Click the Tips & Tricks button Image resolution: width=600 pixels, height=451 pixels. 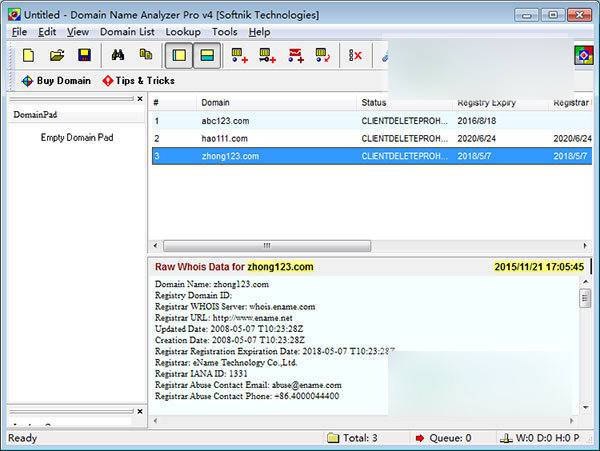pyautogui.click(x=138, y=80)
